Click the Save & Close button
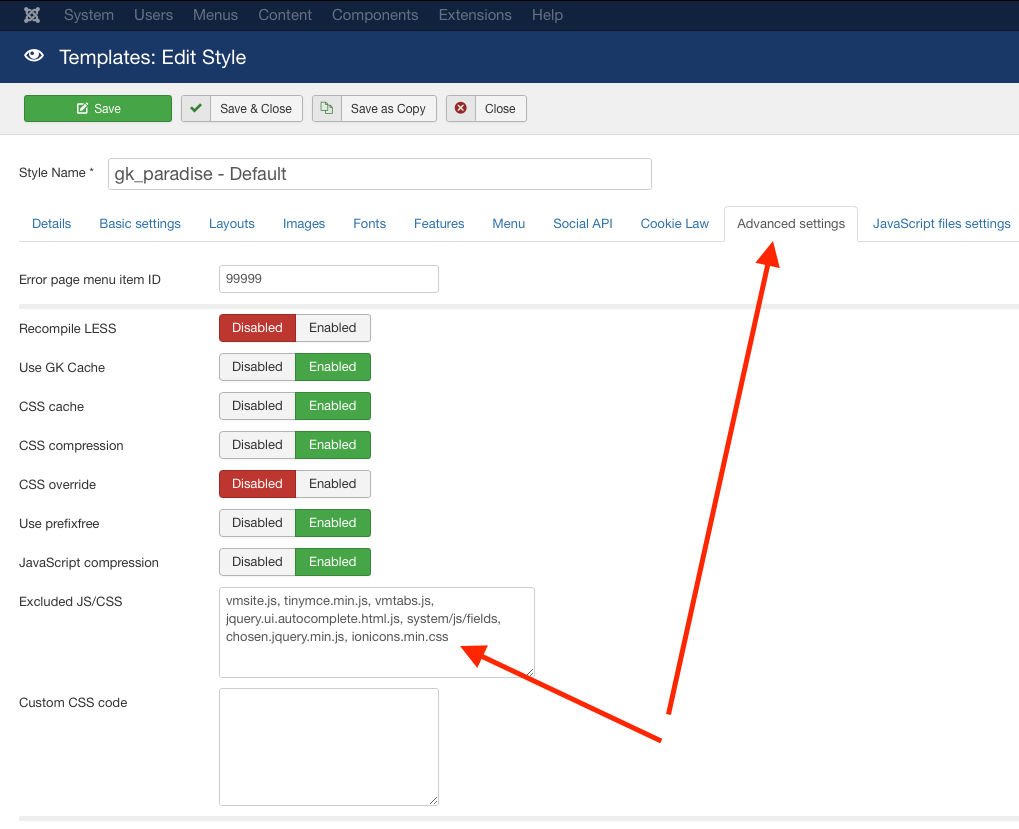The image size is (1019, 829). point(242,108)
